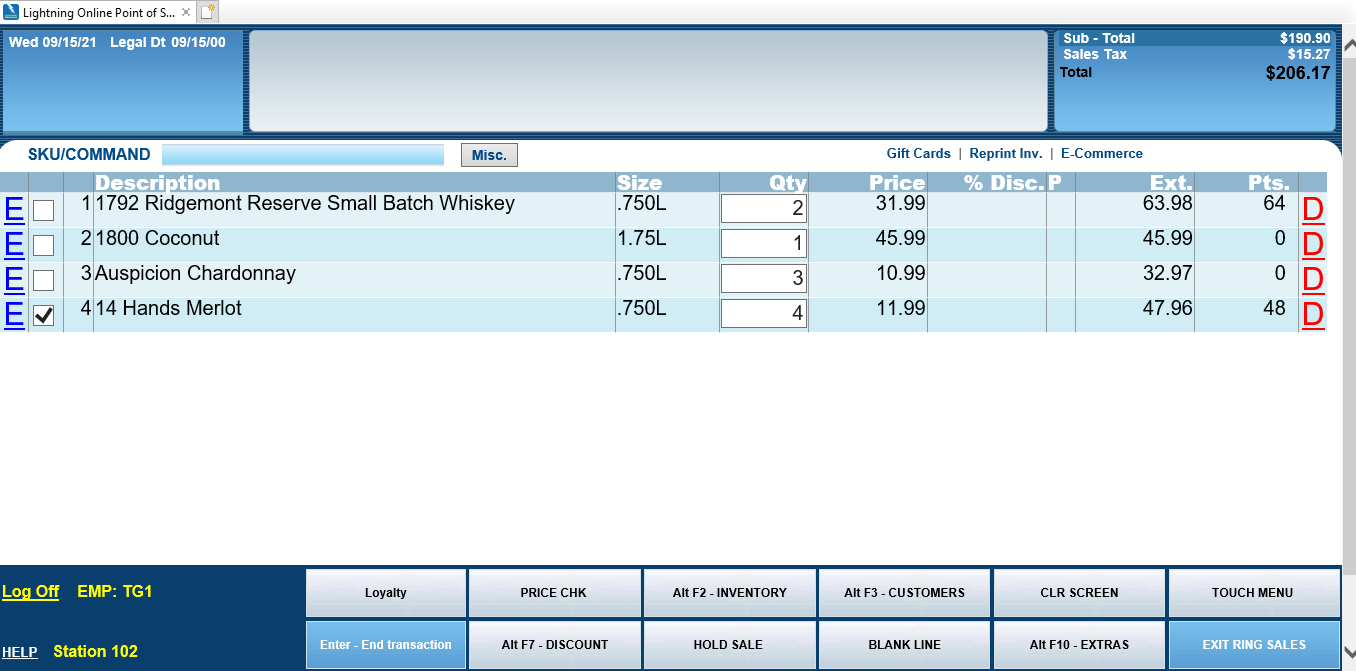Click the CLR SCREEN button
The width and height of the screenshot is (1356, 671).
(x=1079, y=593)
